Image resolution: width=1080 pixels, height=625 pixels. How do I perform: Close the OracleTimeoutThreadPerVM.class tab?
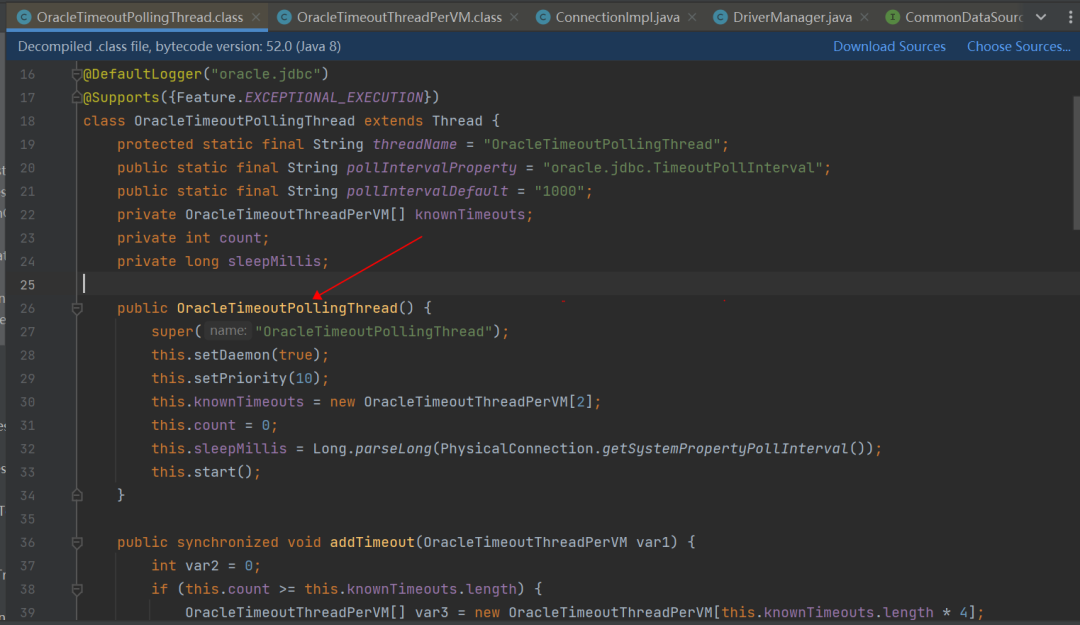(514, 17)
